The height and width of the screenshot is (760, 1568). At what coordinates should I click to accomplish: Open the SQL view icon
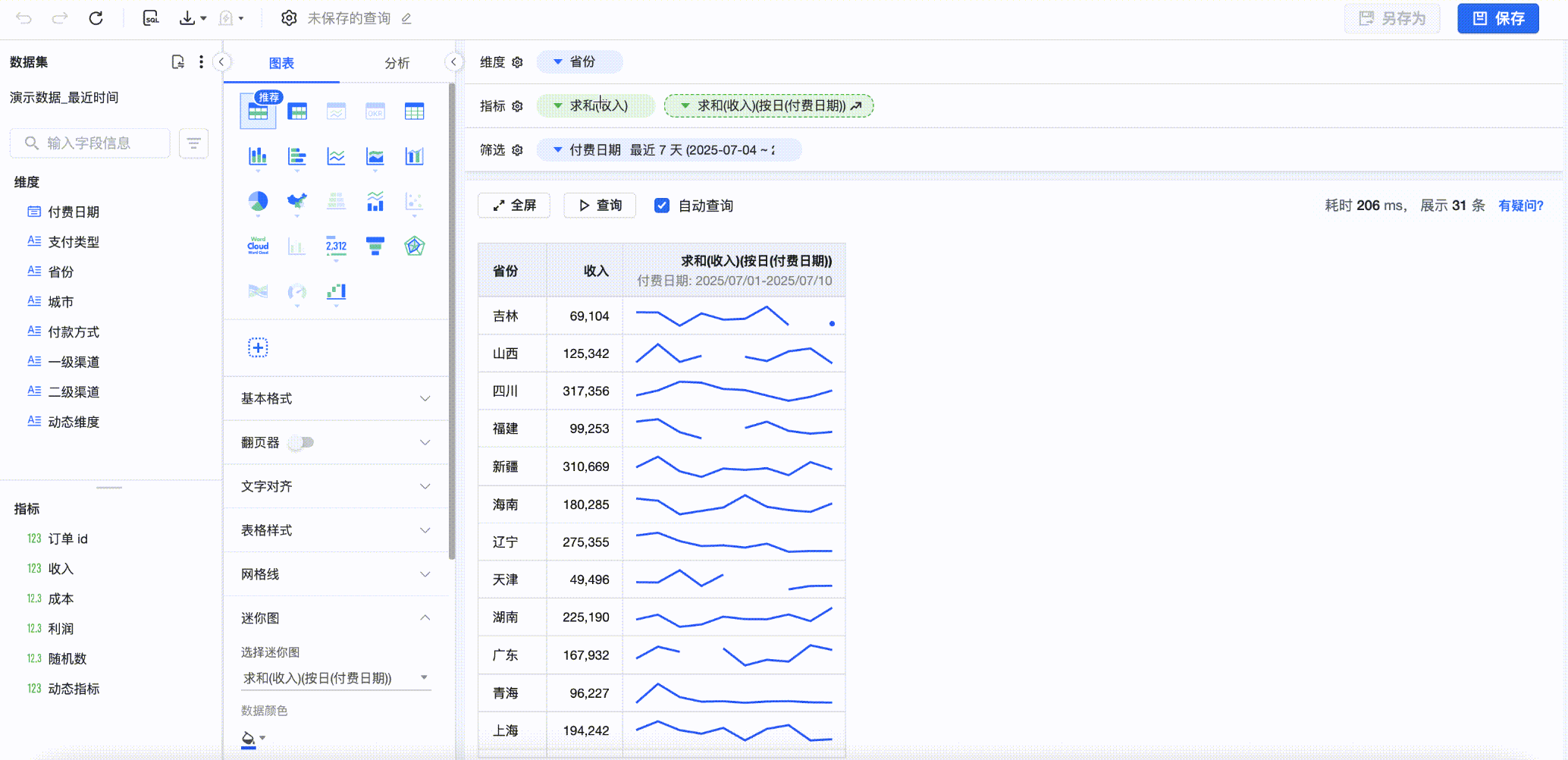click(151, 18)
